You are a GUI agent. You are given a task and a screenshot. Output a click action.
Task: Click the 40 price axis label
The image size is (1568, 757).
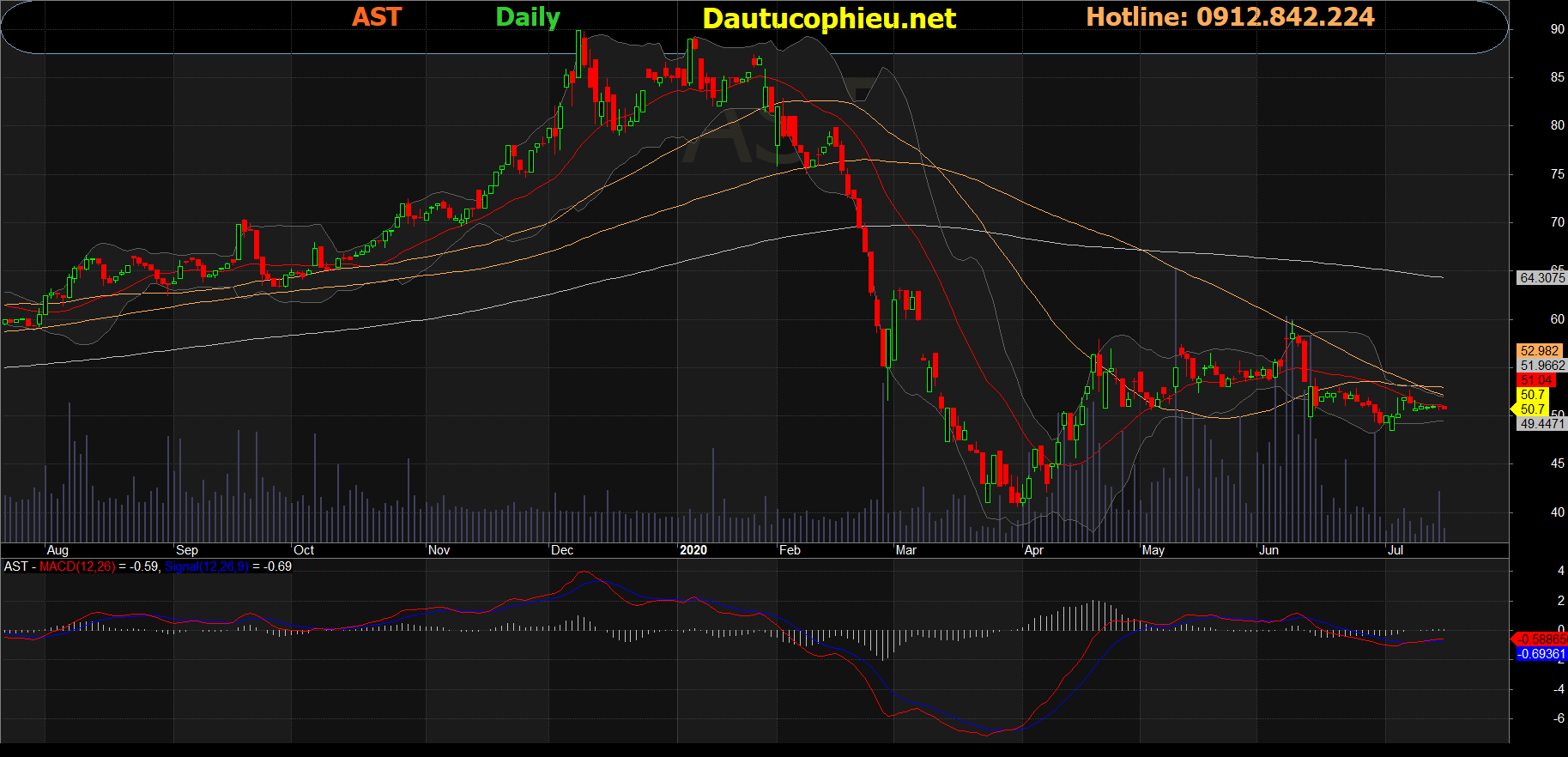[x=1557, y=512]
